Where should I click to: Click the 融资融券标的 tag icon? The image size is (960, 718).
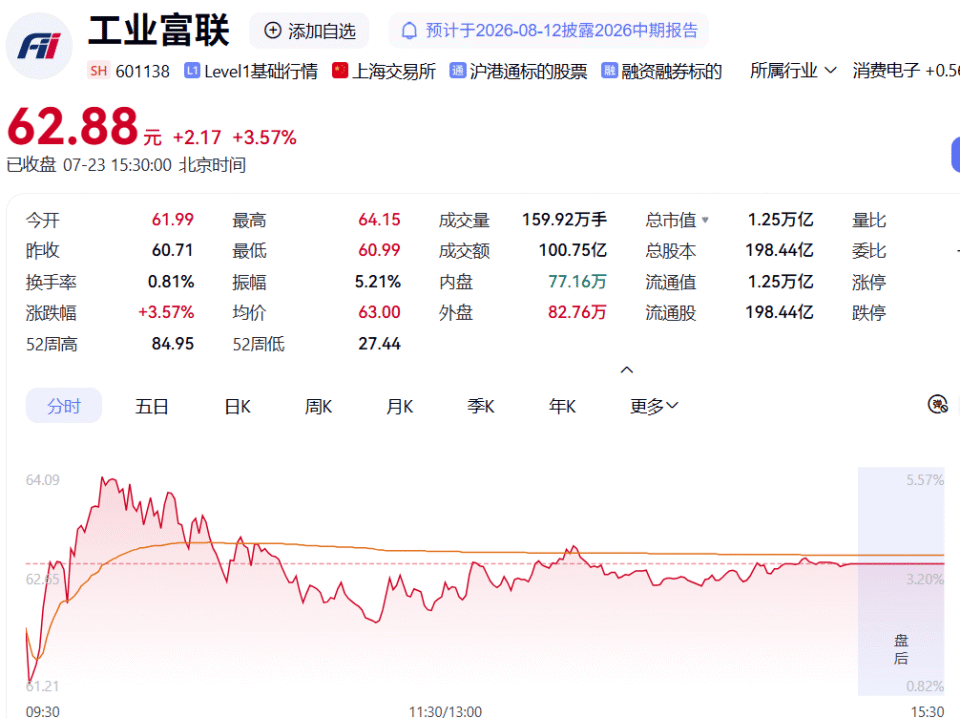(x=609, y=70)
